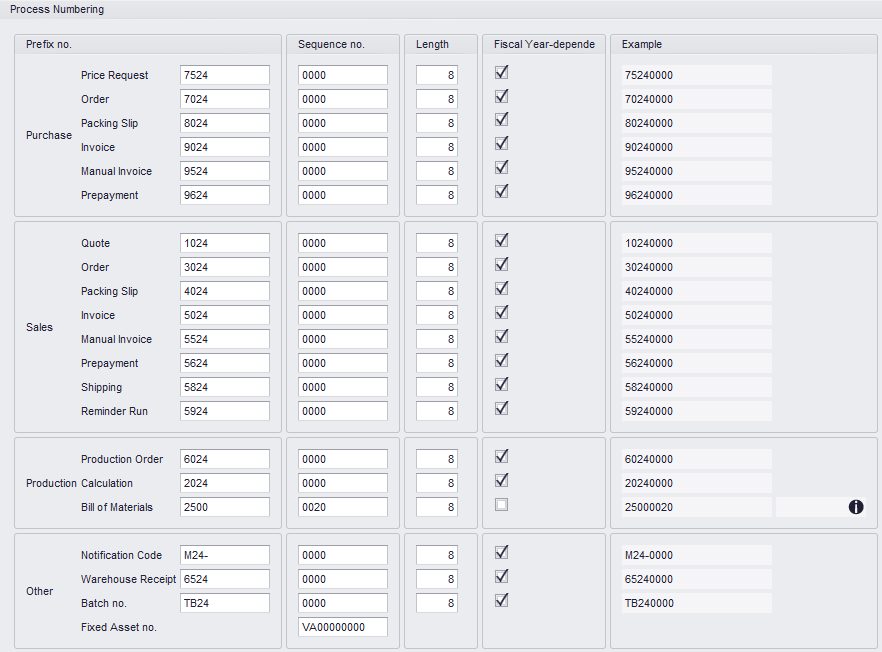The width and height of the screenshot is (882, 652).
Task: Toggle fiscal year checkbox for Sales Quote
Action: pos(502,241)
